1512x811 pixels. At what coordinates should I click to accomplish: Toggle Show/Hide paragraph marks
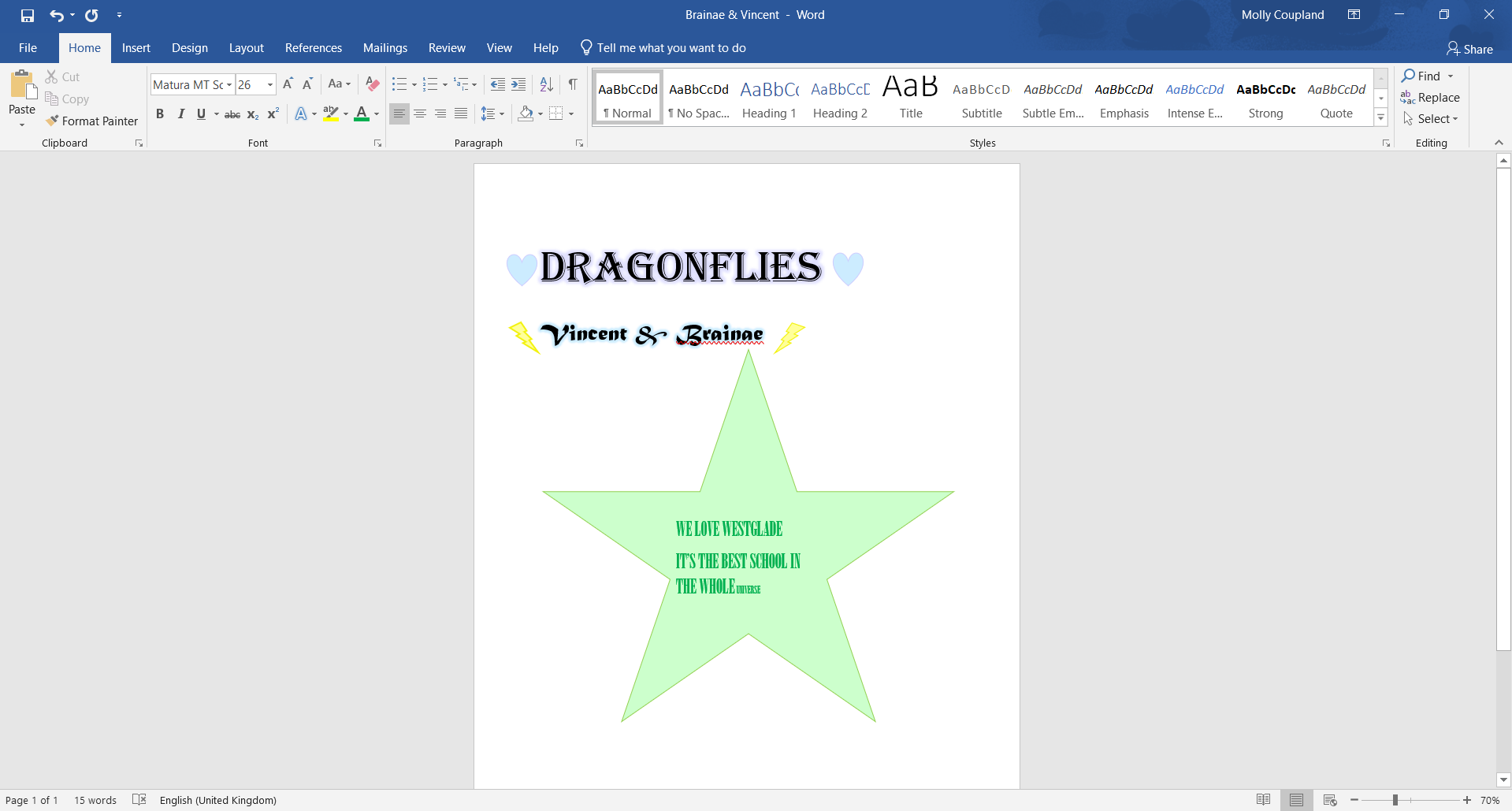(573, 84)
